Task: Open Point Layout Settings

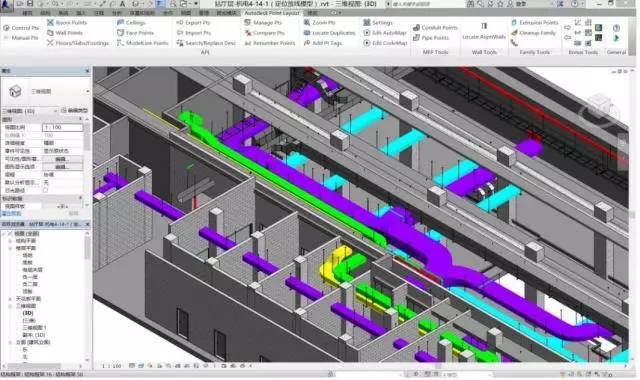Action: pos(378,22)
